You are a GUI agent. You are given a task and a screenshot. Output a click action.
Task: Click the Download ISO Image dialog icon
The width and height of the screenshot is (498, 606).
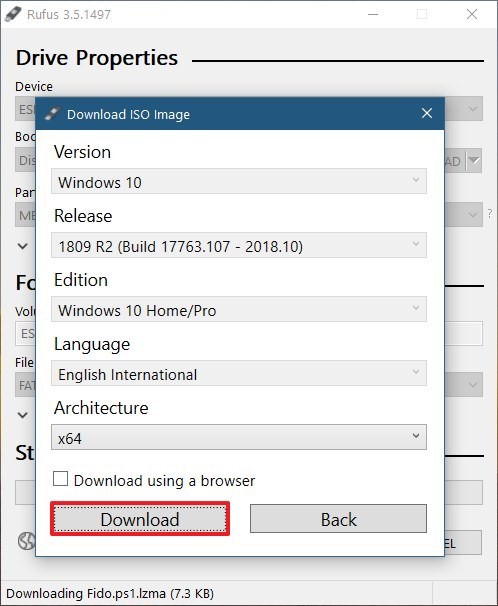52,114
